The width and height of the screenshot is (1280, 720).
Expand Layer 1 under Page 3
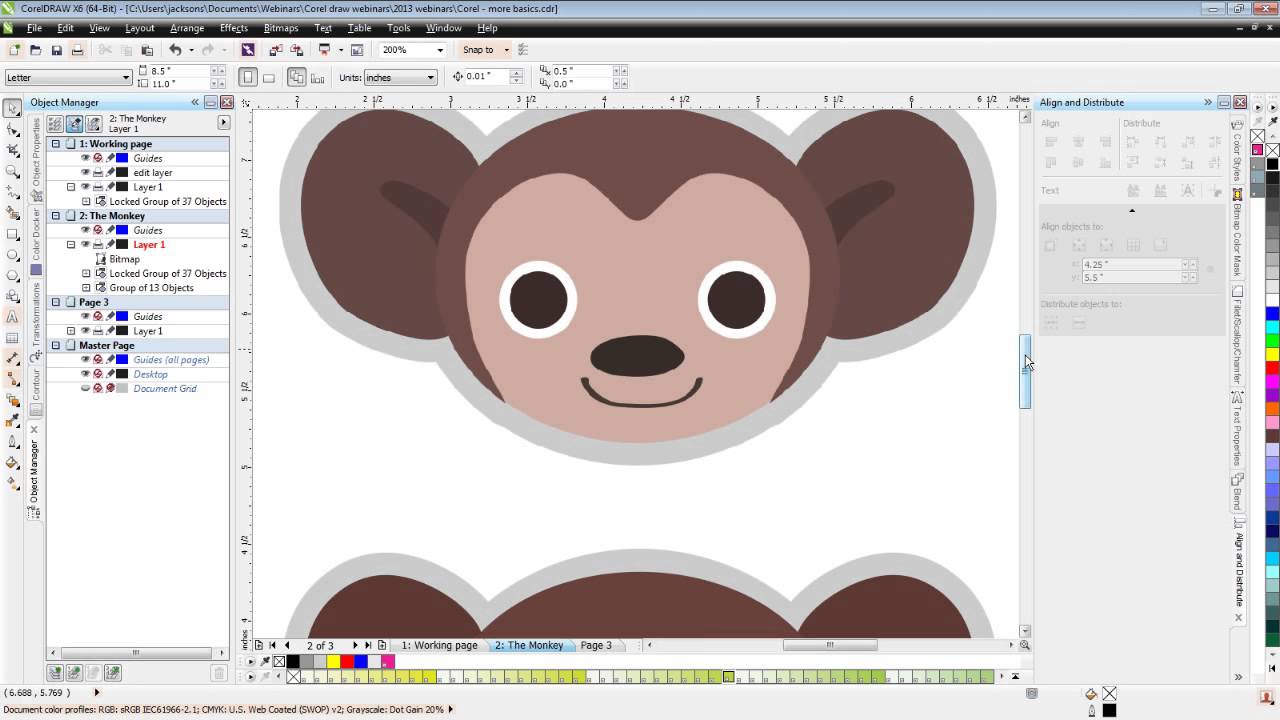coord(71,331)
